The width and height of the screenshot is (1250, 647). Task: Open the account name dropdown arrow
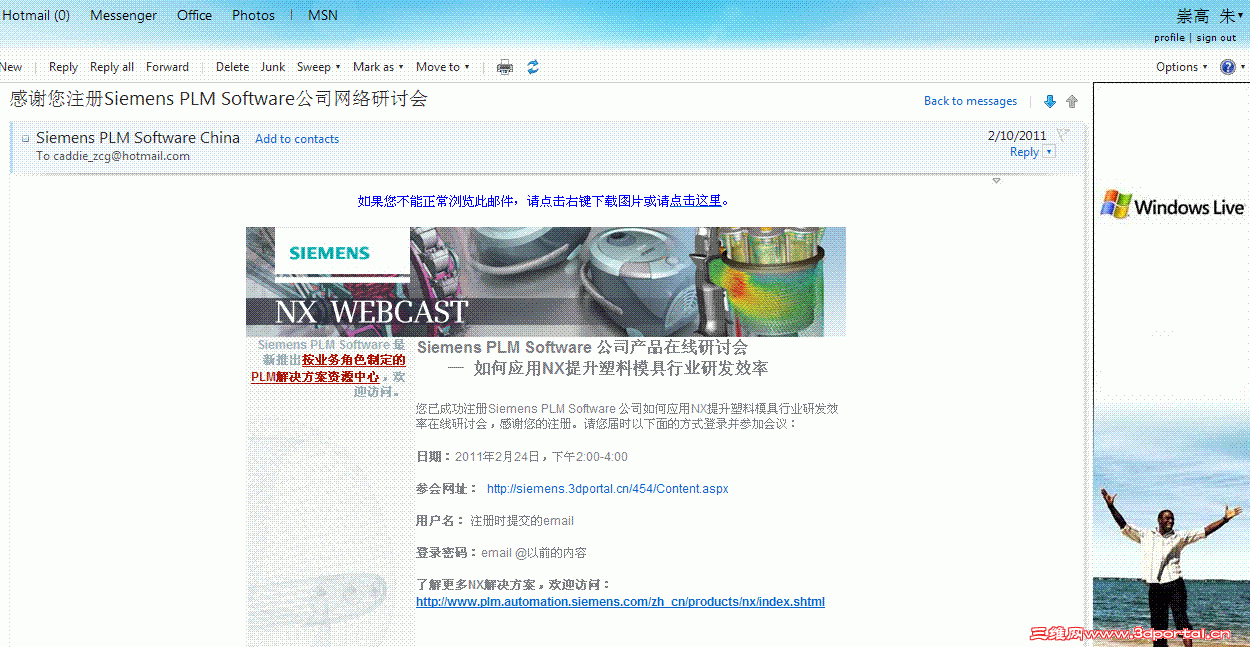1241,16
